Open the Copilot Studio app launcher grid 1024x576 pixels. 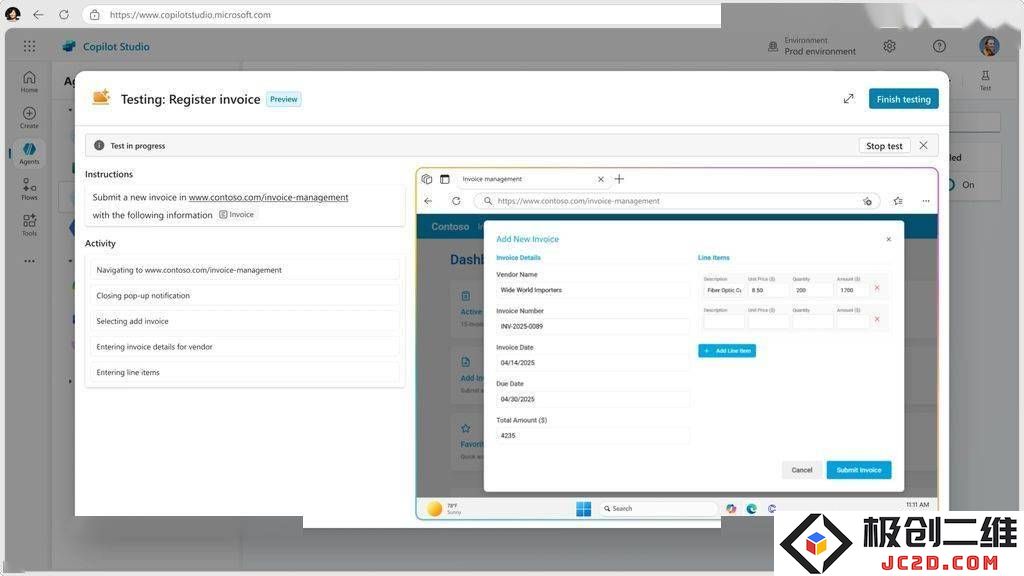pos(29,46)
